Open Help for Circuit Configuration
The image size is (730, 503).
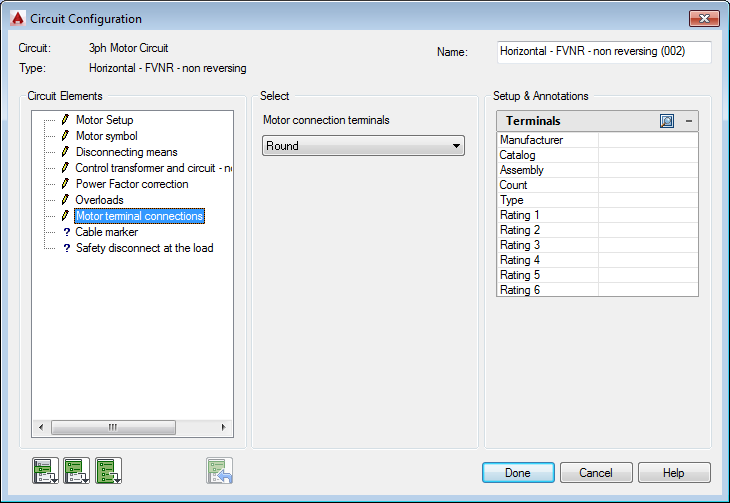674,472
